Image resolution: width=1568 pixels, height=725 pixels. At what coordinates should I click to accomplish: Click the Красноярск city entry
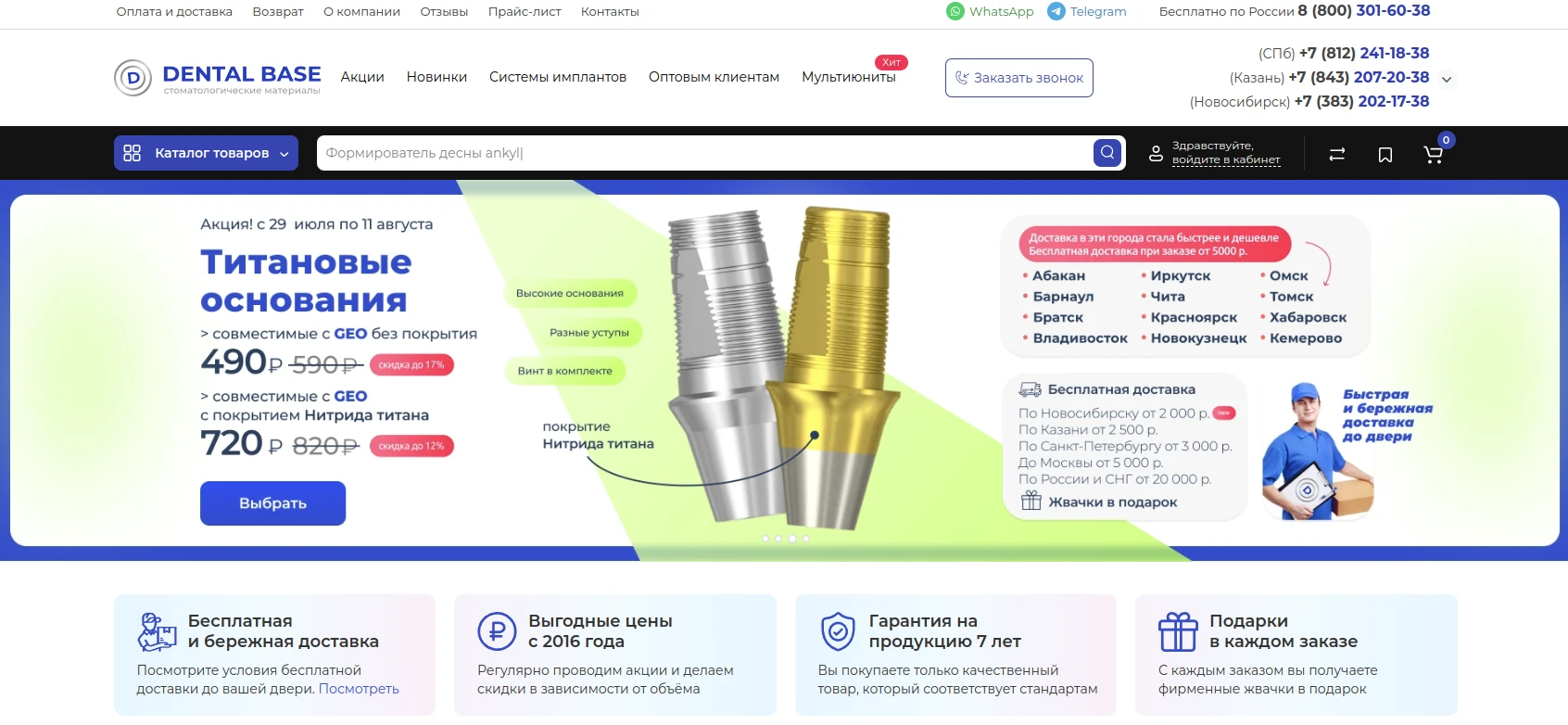1194,317
